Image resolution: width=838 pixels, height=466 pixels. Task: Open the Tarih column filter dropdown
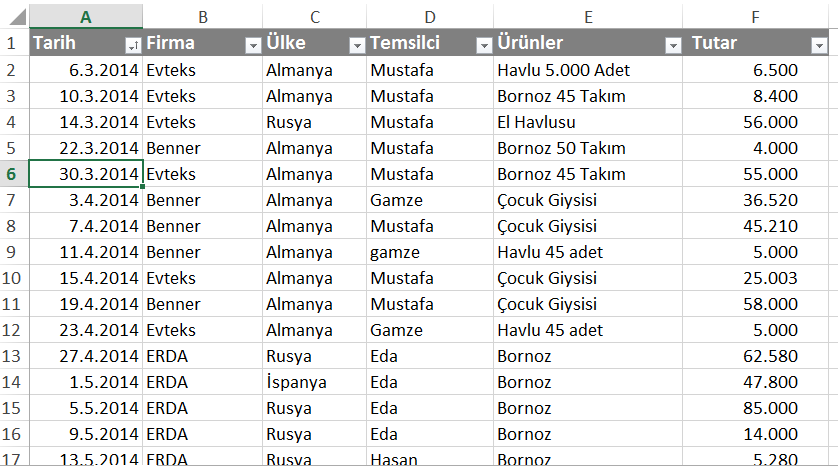click(132, 45)
